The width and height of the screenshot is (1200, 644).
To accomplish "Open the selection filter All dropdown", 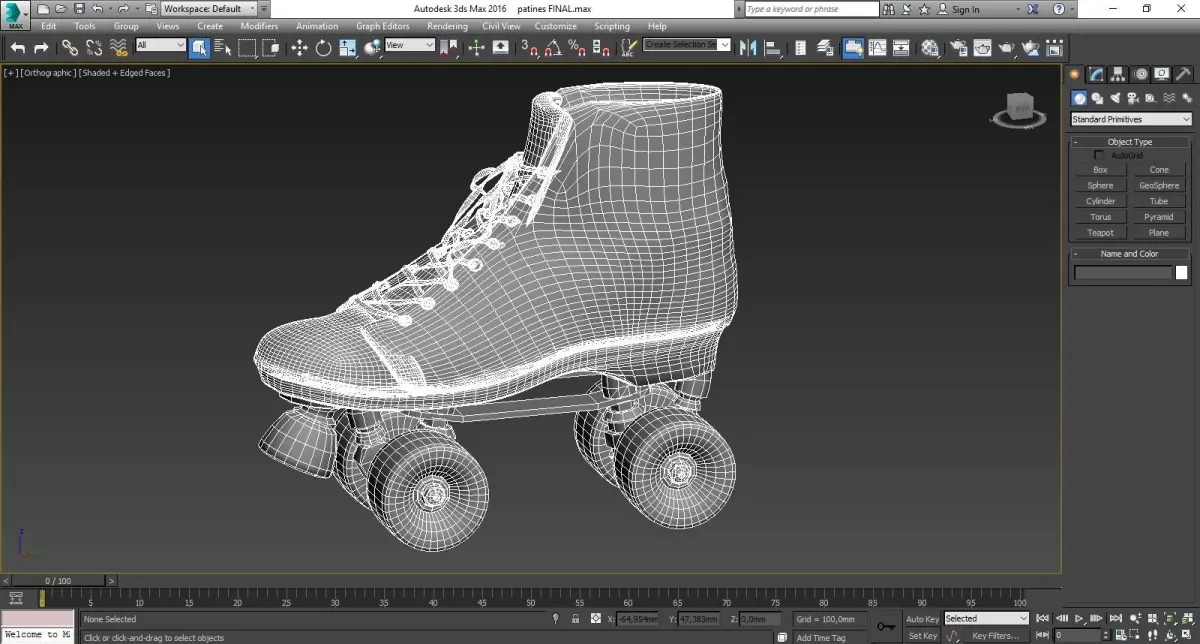I will tap(160, 45).
